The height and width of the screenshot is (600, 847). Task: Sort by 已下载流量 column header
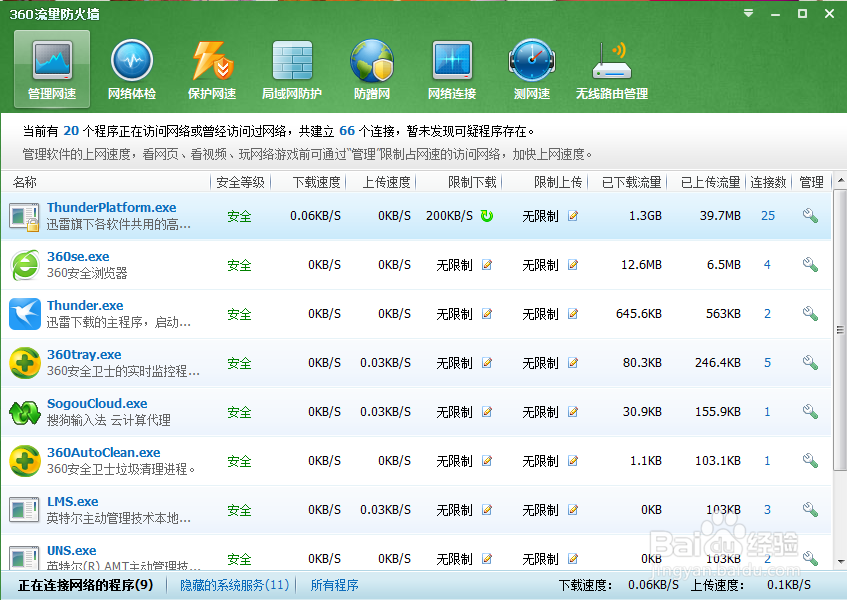pyautogui.click(x=631, y=183)
